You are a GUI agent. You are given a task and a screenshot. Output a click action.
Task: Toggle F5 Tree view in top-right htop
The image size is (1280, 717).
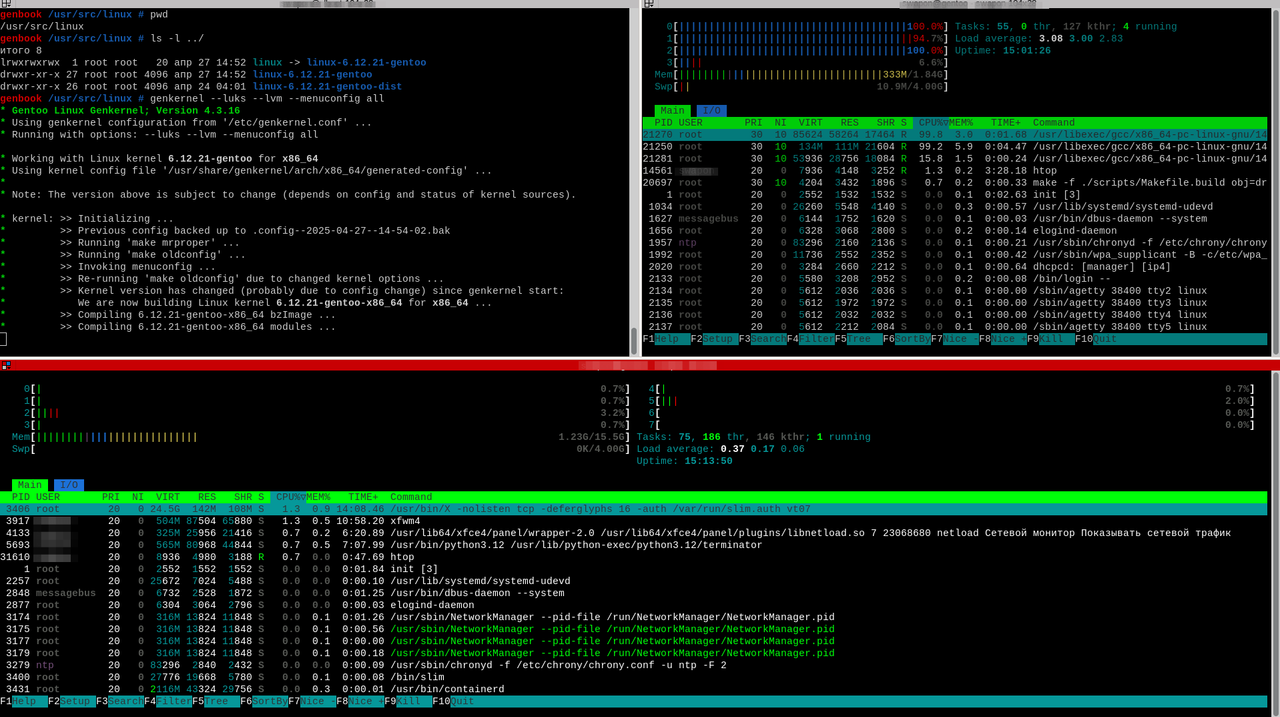[x=858, y=339]
